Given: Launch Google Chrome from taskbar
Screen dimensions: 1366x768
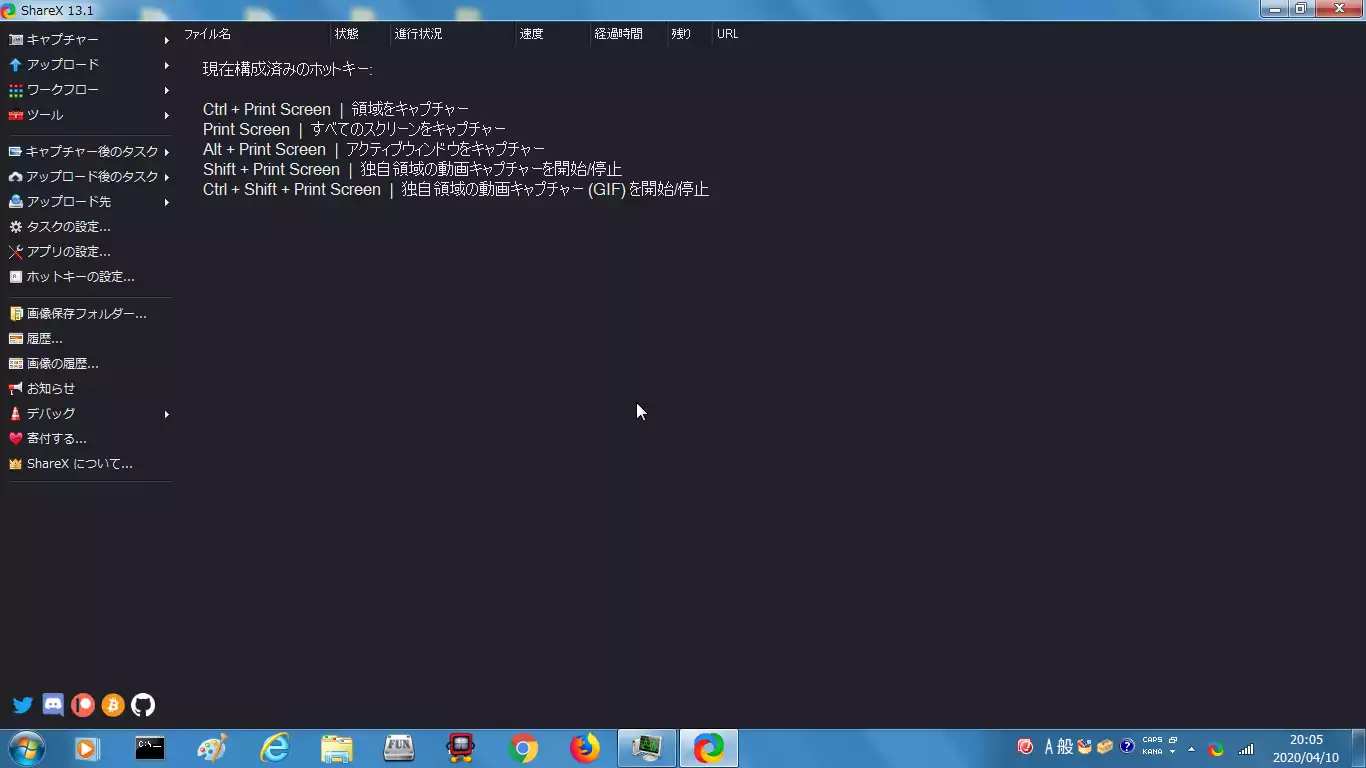Looking at the screenshot, I should pyautogui.click(x=523, y=748).
